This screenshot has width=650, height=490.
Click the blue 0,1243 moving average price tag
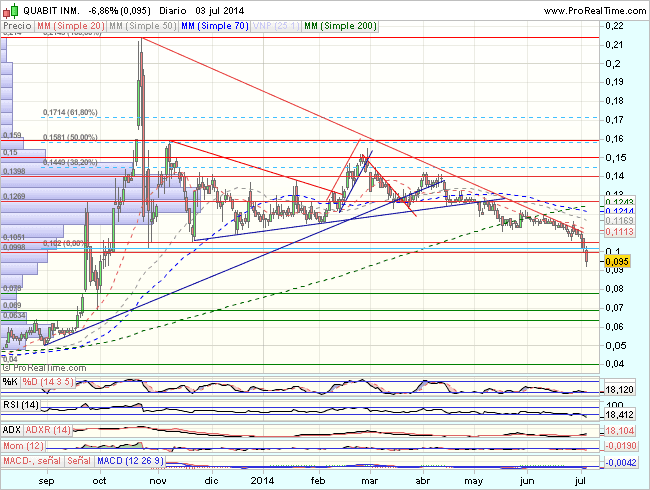point(622,203)
